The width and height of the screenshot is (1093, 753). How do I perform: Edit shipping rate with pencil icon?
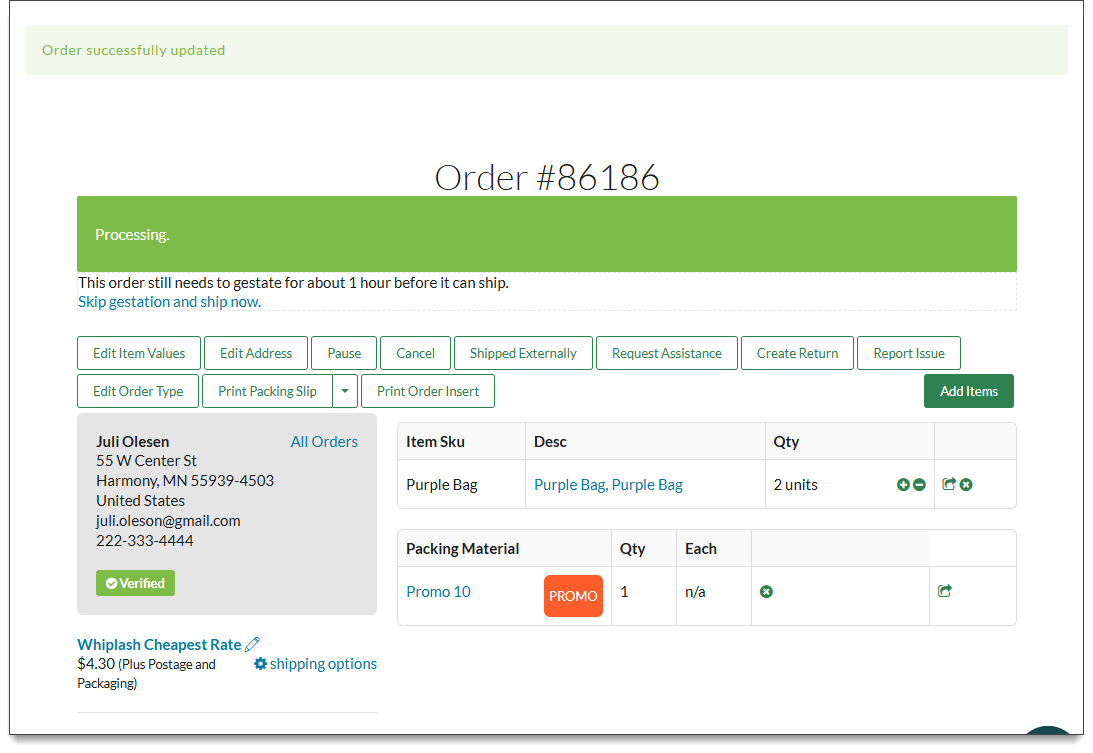tap(253, 644)
